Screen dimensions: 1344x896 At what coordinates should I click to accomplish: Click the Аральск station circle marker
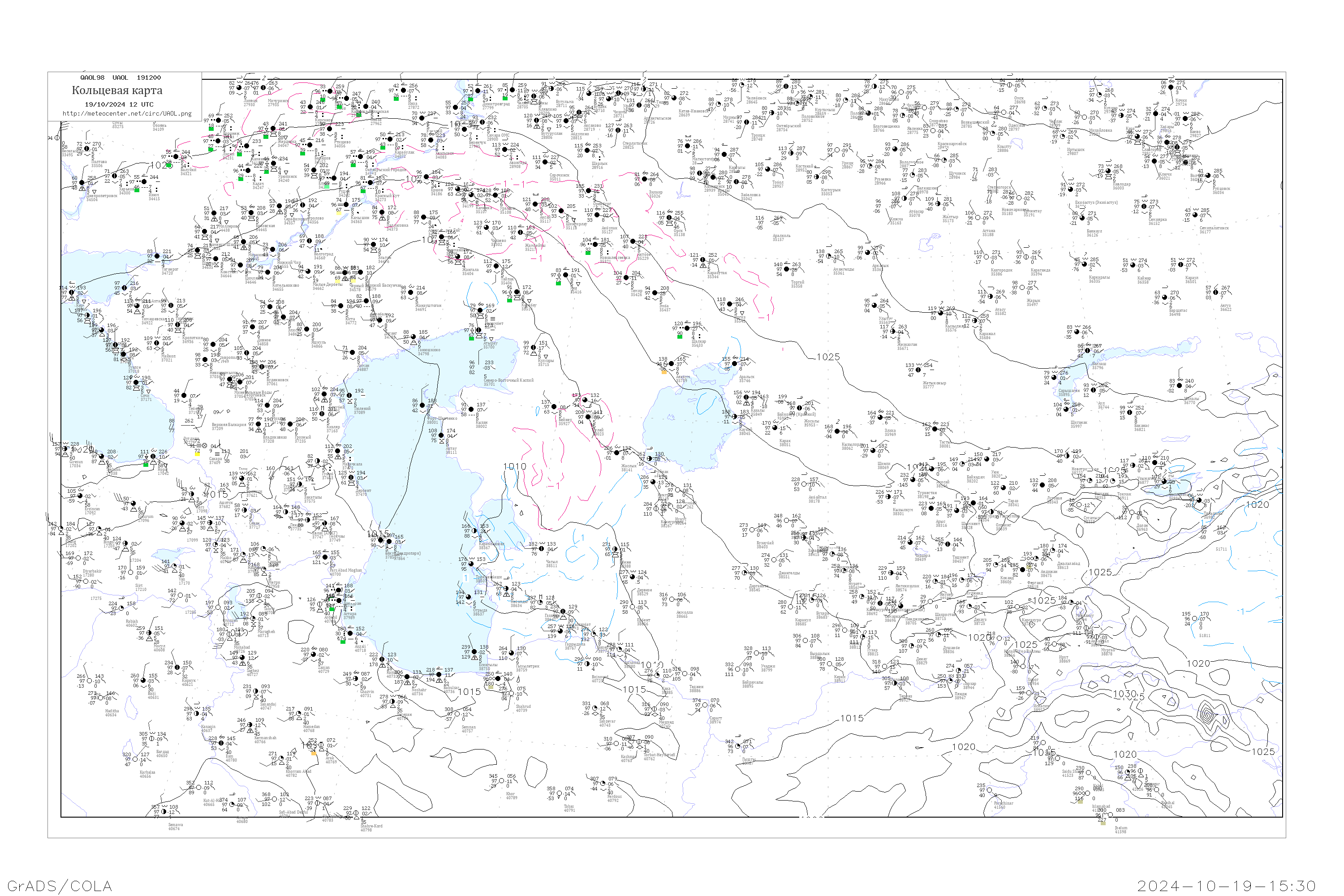(x=736, y=363)
